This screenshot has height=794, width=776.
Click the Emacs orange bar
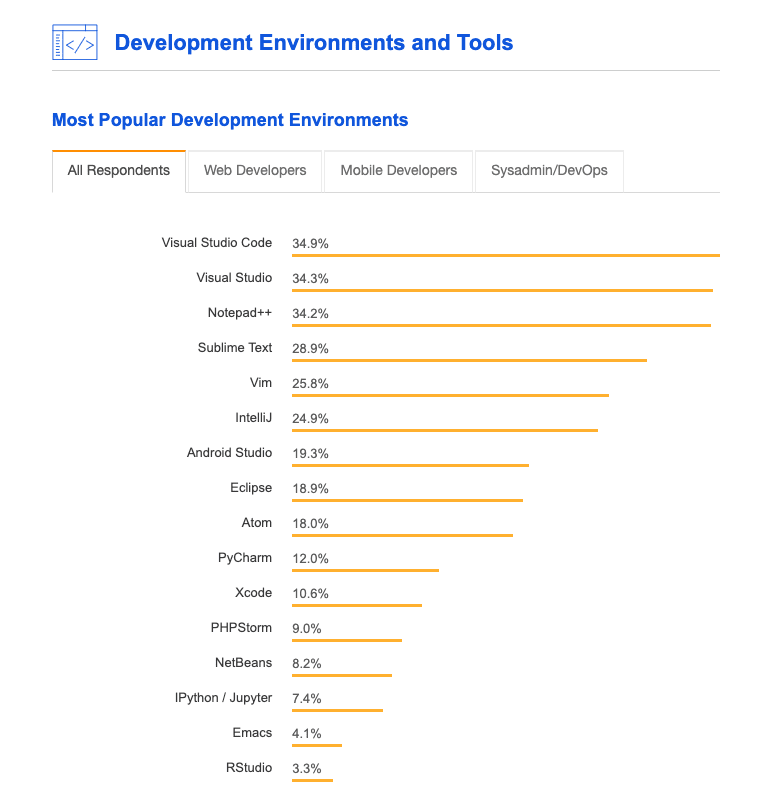pos(317,745)
